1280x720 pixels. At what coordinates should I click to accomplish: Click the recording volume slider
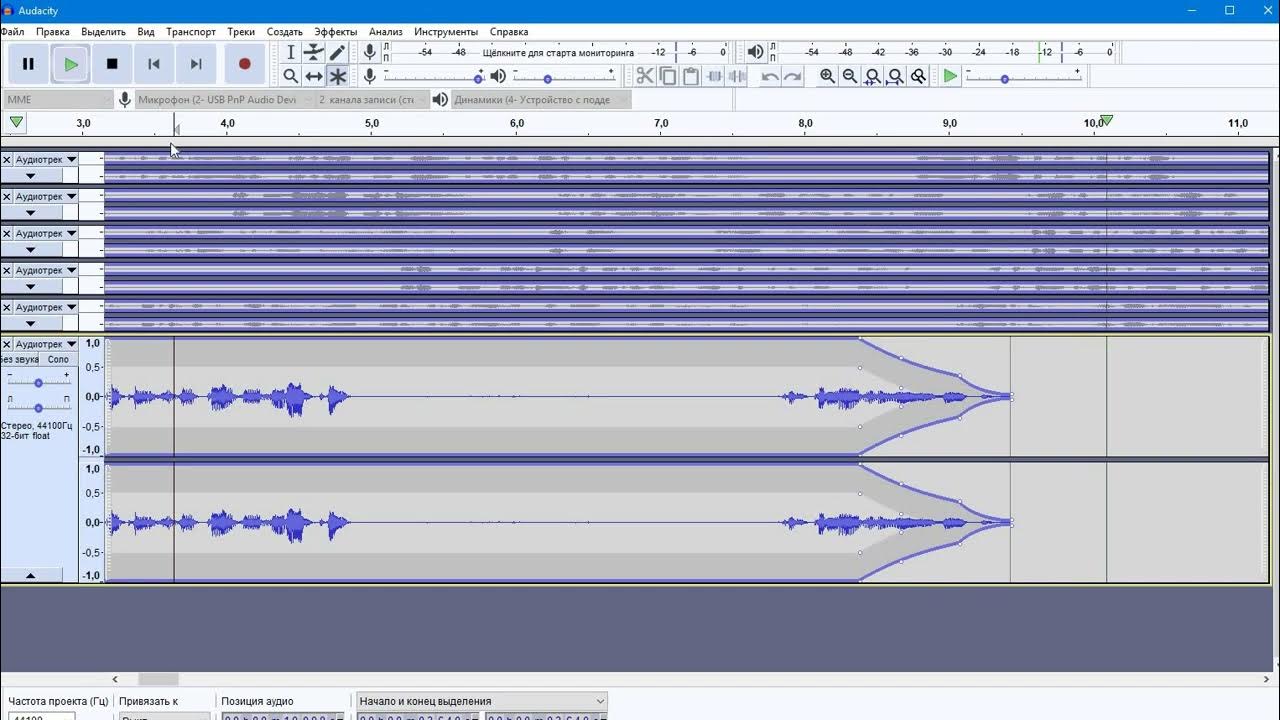point(432,76)
